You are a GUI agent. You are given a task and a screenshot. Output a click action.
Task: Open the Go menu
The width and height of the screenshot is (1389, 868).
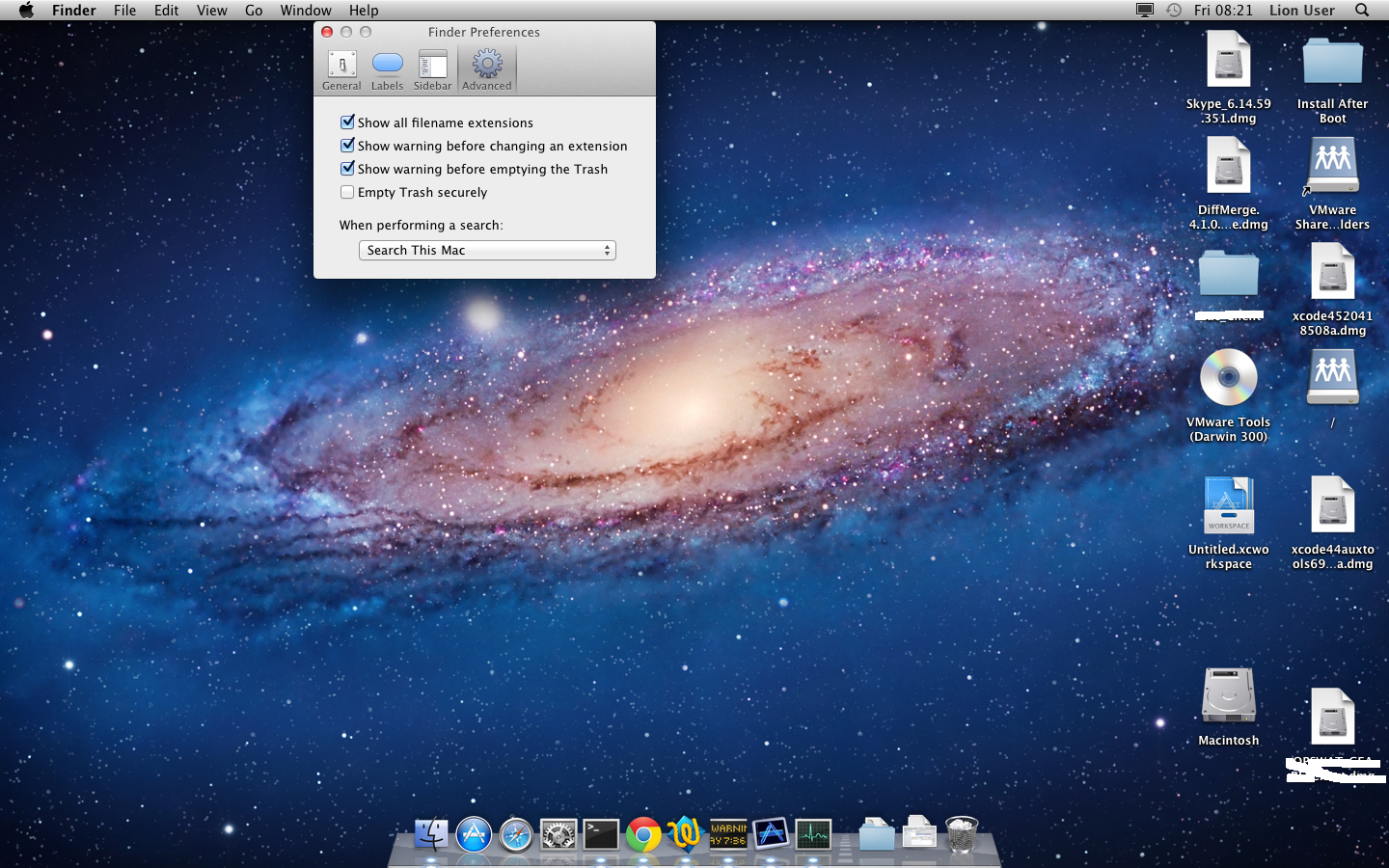254,10
